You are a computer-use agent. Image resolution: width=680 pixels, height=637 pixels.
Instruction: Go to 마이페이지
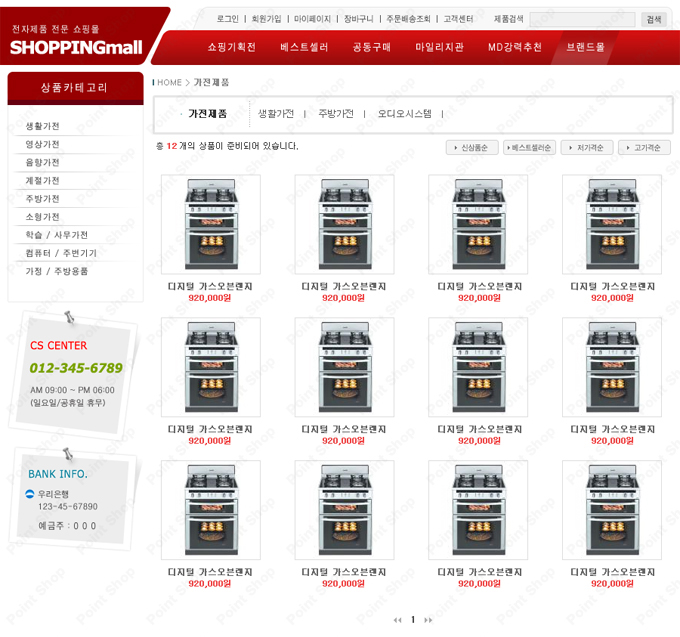pos(312,19)
